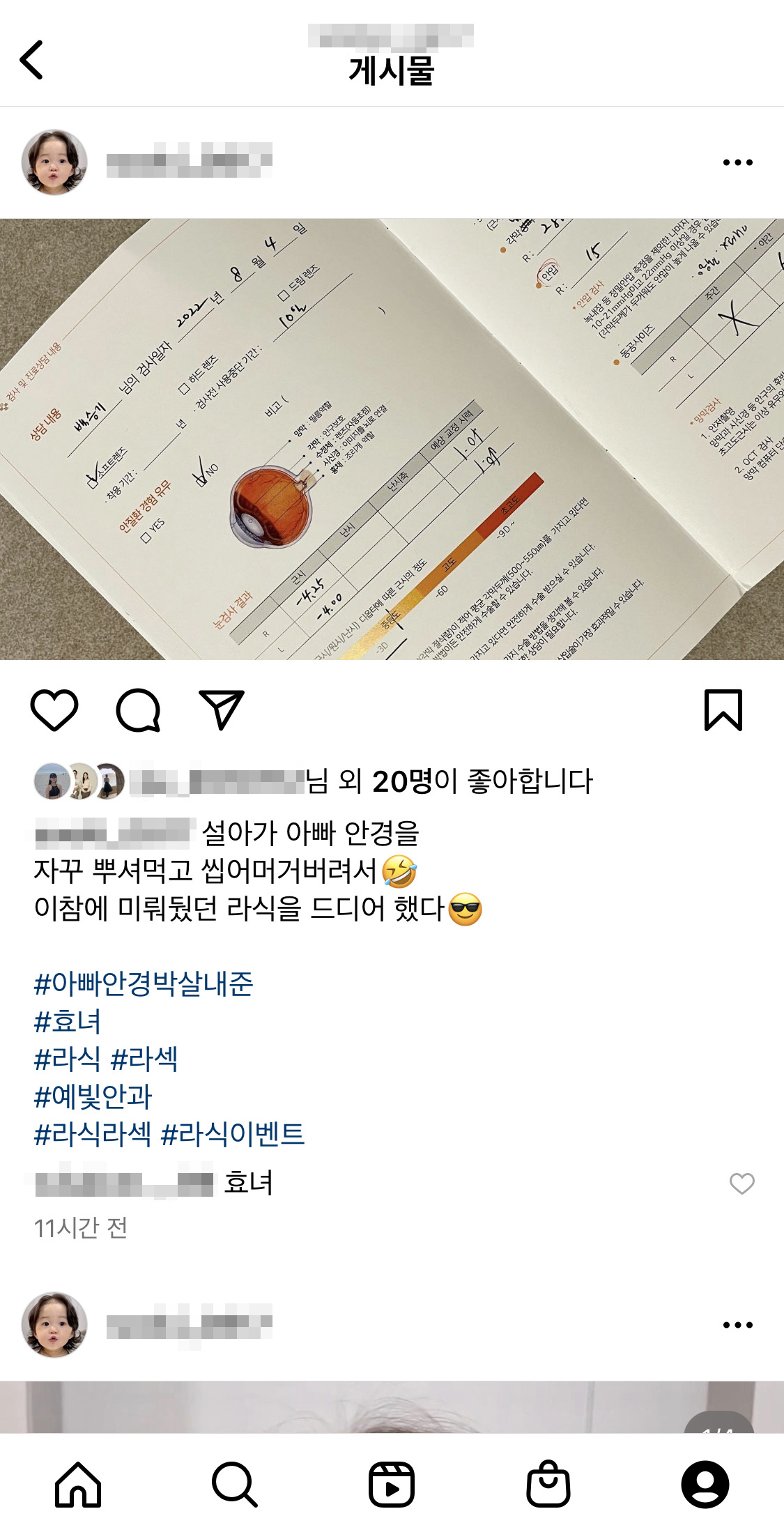Viewport: 784px width, 1532px height.
Task: Tap the back arrow at top
Action: coord(31,60)
